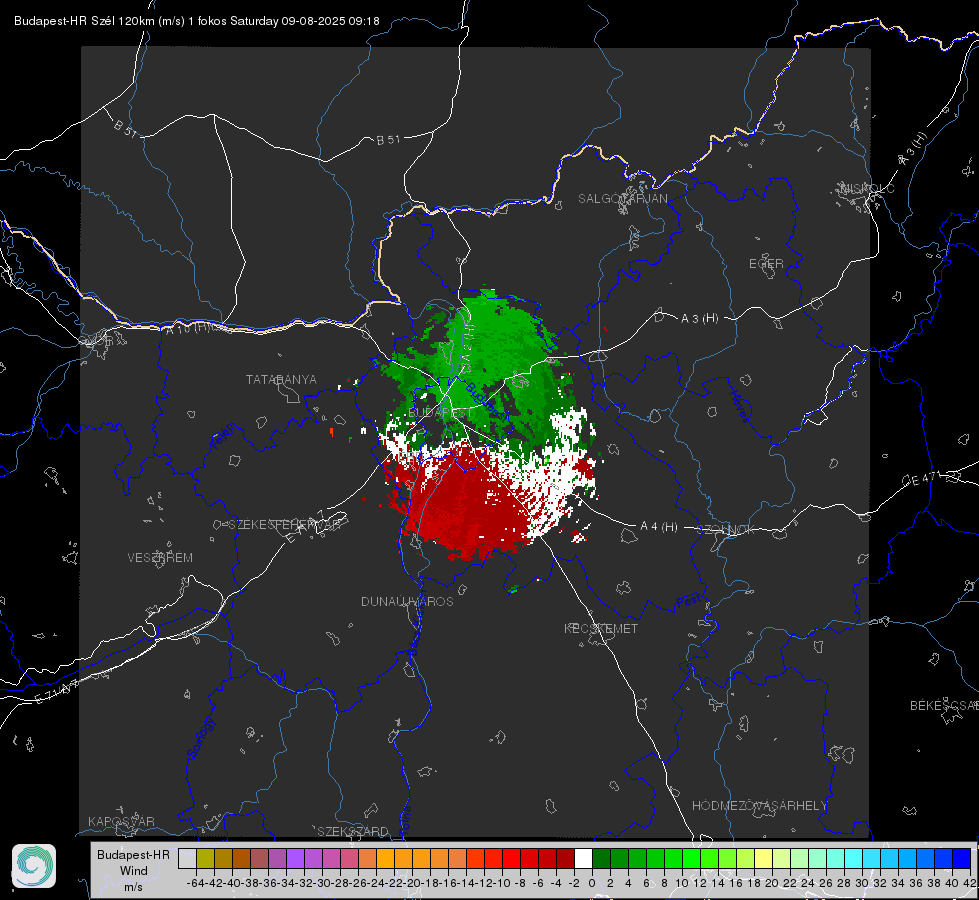Viewport: 979px width, 900px height.
Task: Click the A 3 (H) road label beside Miskolc
Action: pyautogui.click(x=912, y=149)
